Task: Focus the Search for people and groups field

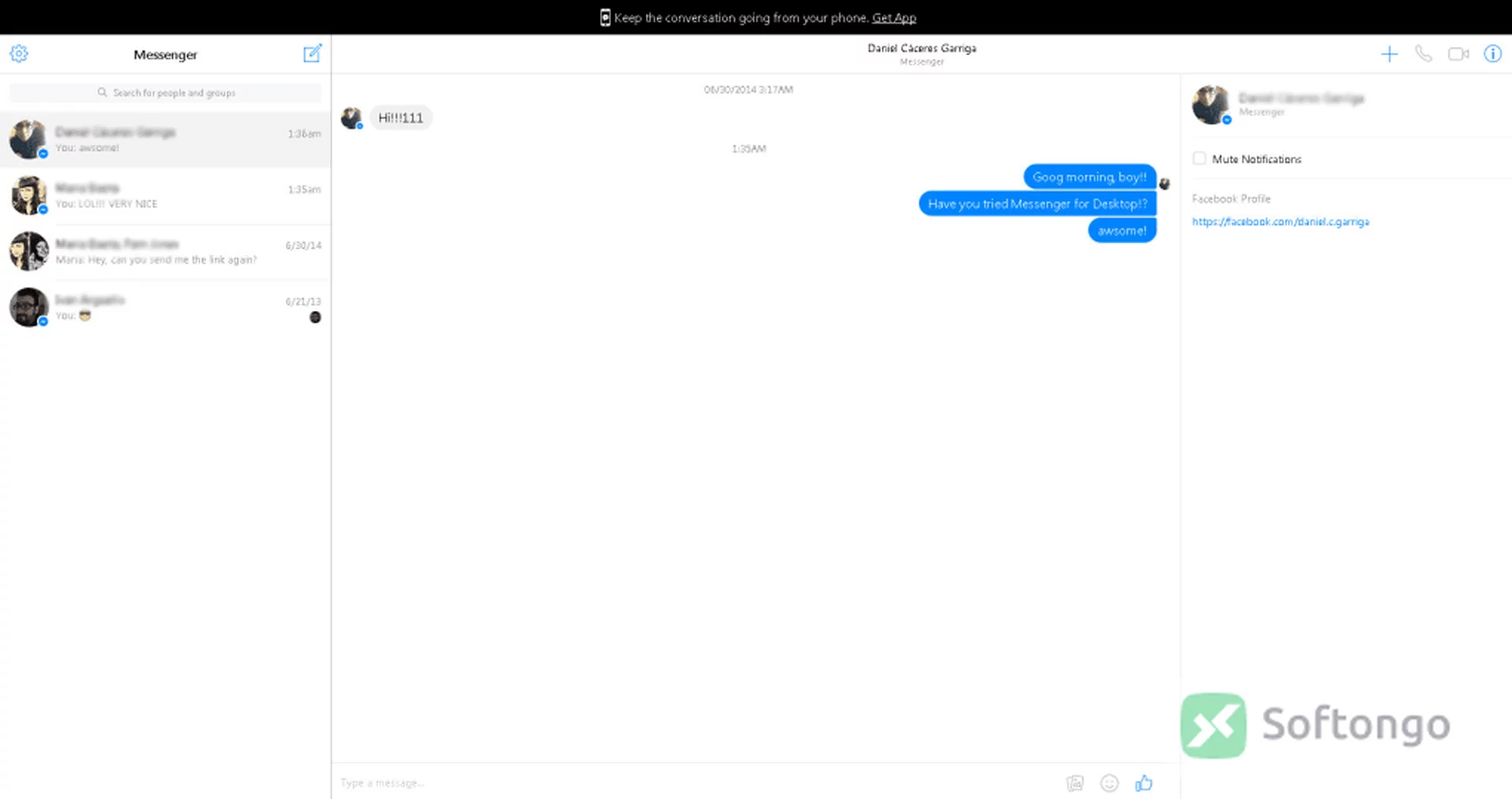Action: [165, 93]
